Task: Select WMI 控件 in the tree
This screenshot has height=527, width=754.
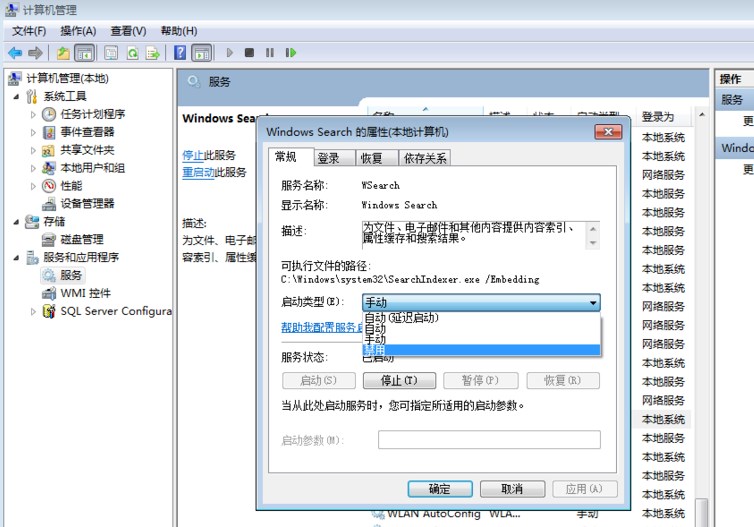Action: [86, 293]
